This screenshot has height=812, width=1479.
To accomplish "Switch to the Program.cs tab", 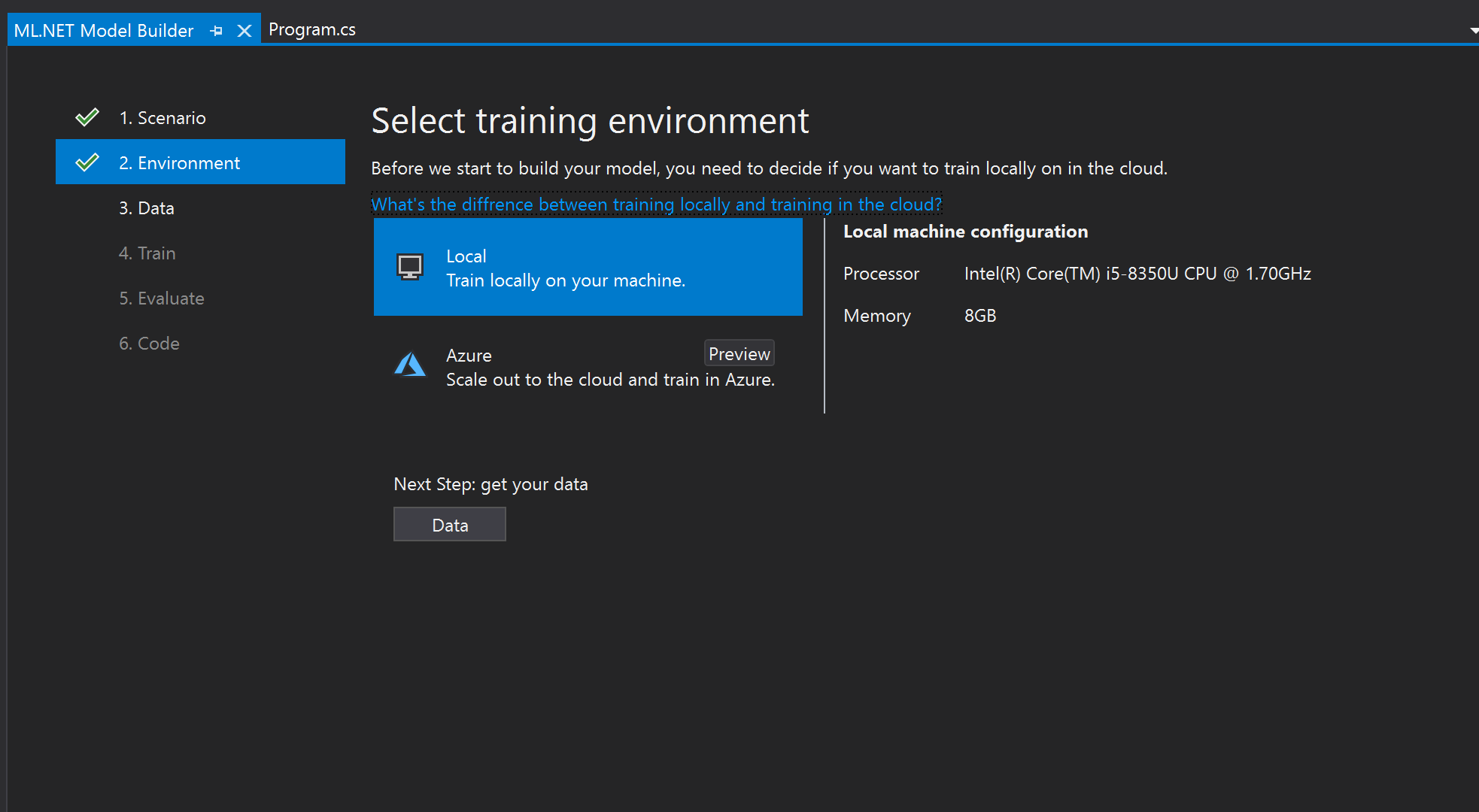I will [x=311, y=30].
